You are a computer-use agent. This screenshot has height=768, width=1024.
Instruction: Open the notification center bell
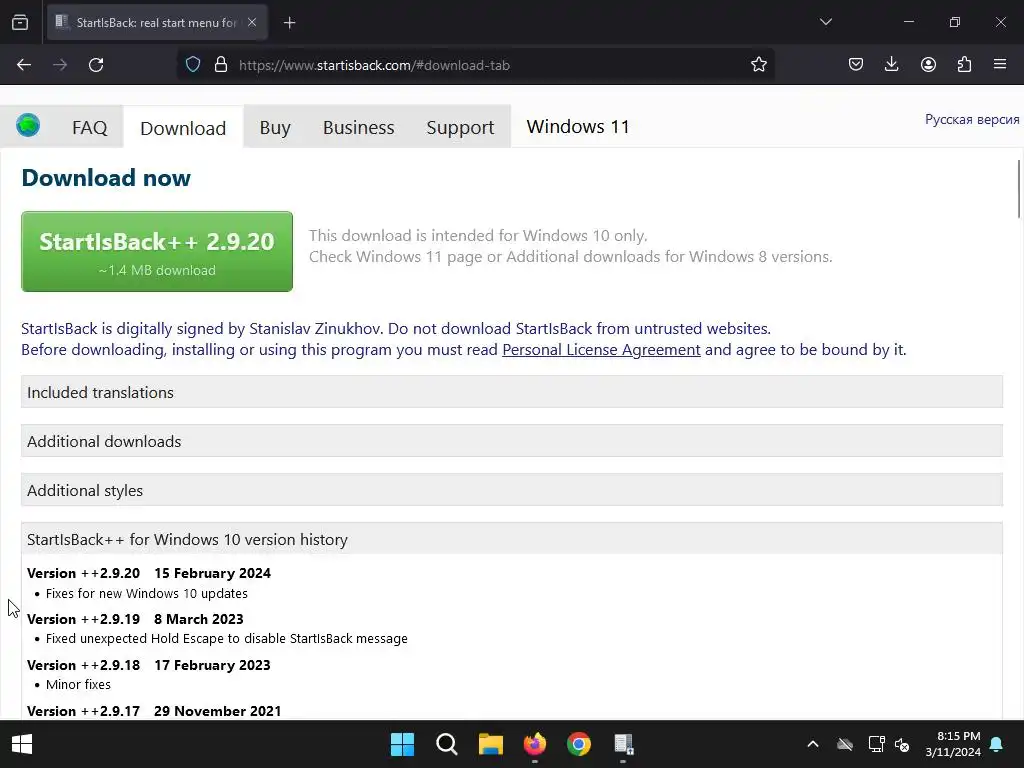click(997, 744)
